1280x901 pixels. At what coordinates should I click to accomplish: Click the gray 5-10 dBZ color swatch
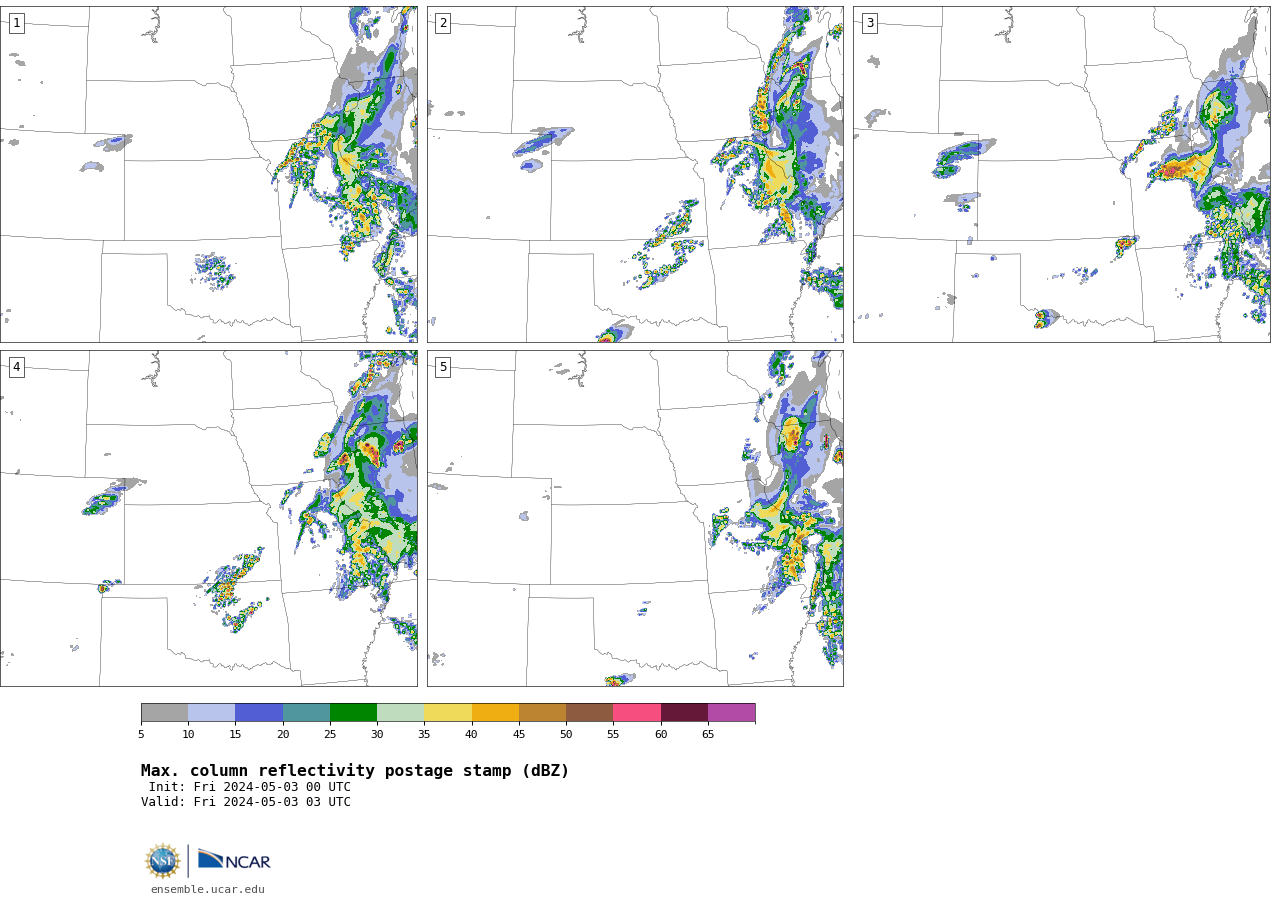tap(165, 712)
